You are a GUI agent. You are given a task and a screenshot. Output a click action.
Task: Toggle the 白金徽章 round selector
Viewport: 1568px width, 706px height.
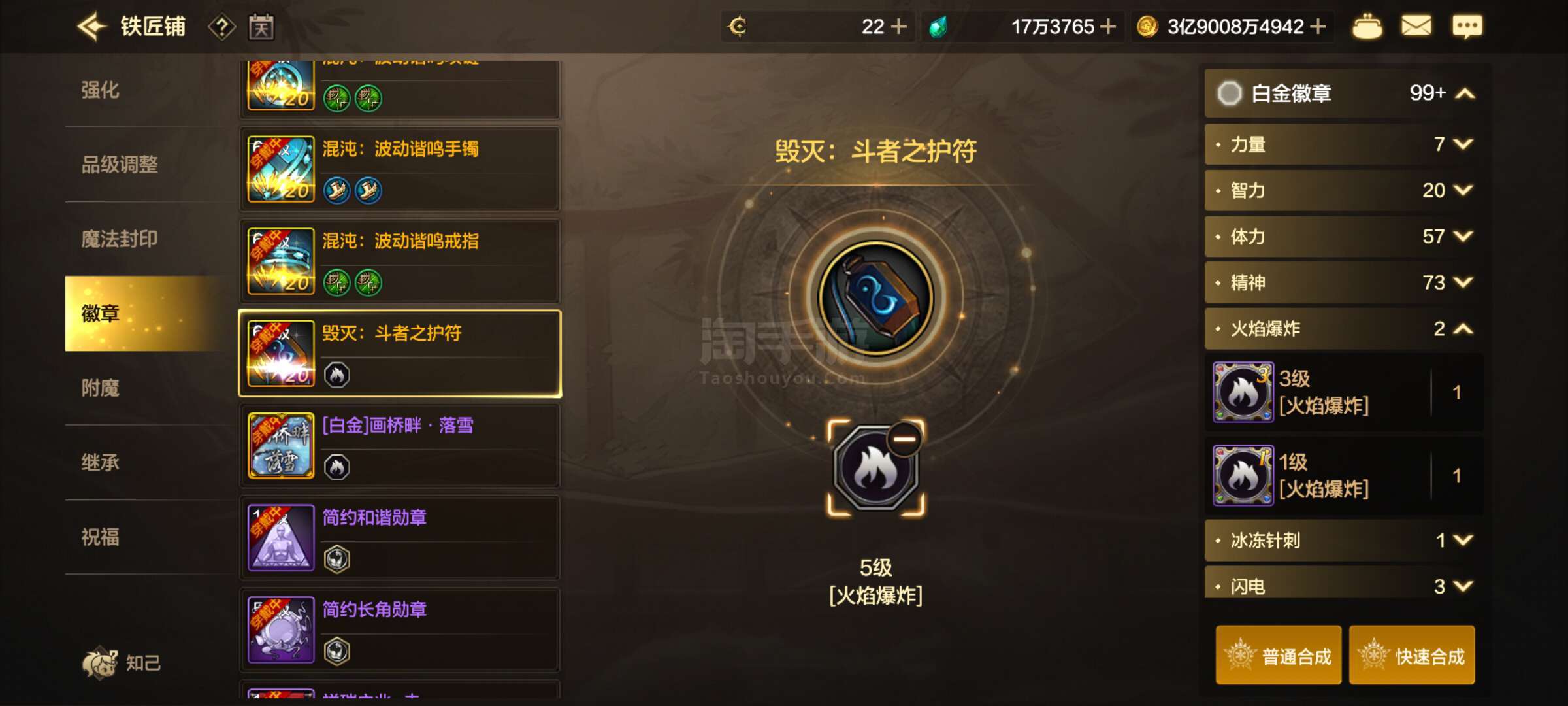1230,93
